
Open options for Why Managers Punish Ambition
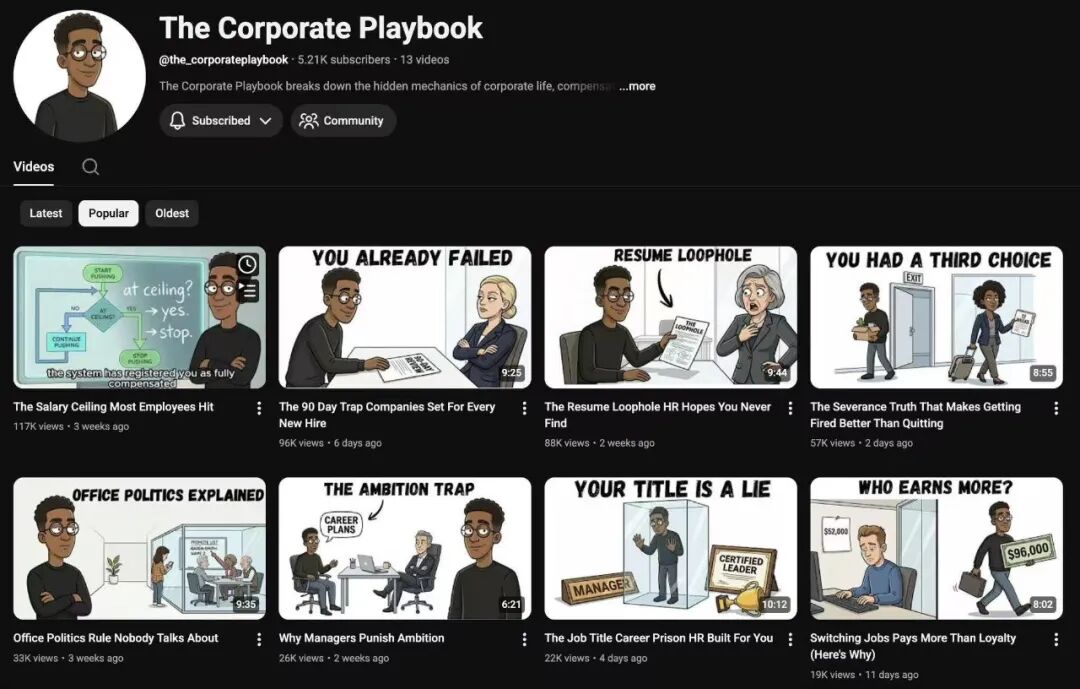(524, 638)
